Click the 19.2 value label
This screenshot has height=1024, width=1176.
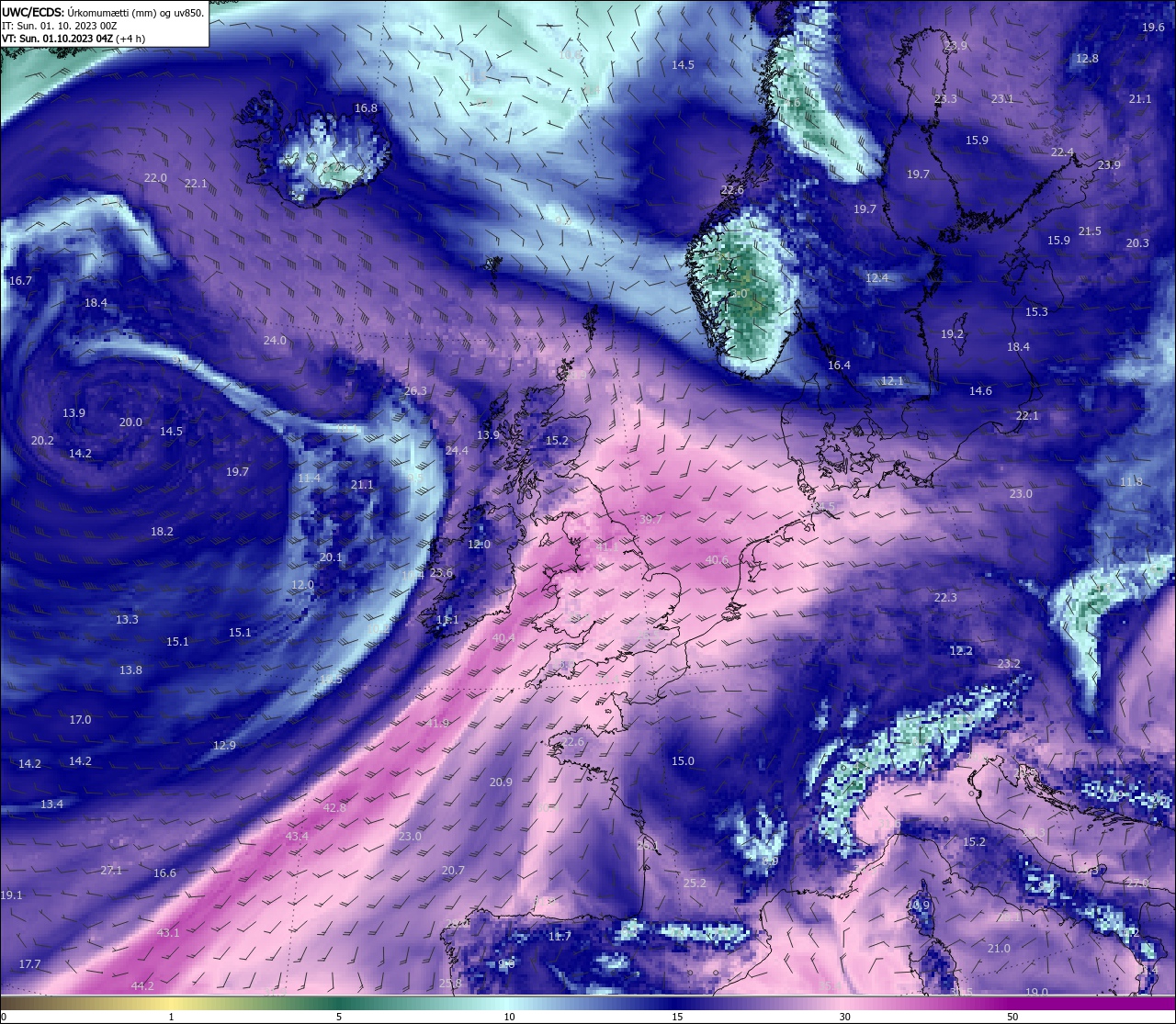point(952,334)
